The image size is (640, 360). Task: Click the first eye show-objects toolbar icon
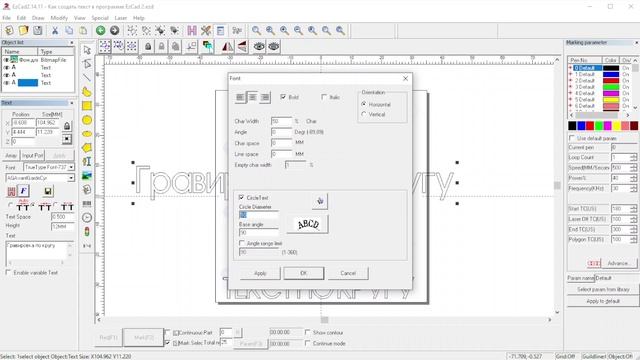259,47
